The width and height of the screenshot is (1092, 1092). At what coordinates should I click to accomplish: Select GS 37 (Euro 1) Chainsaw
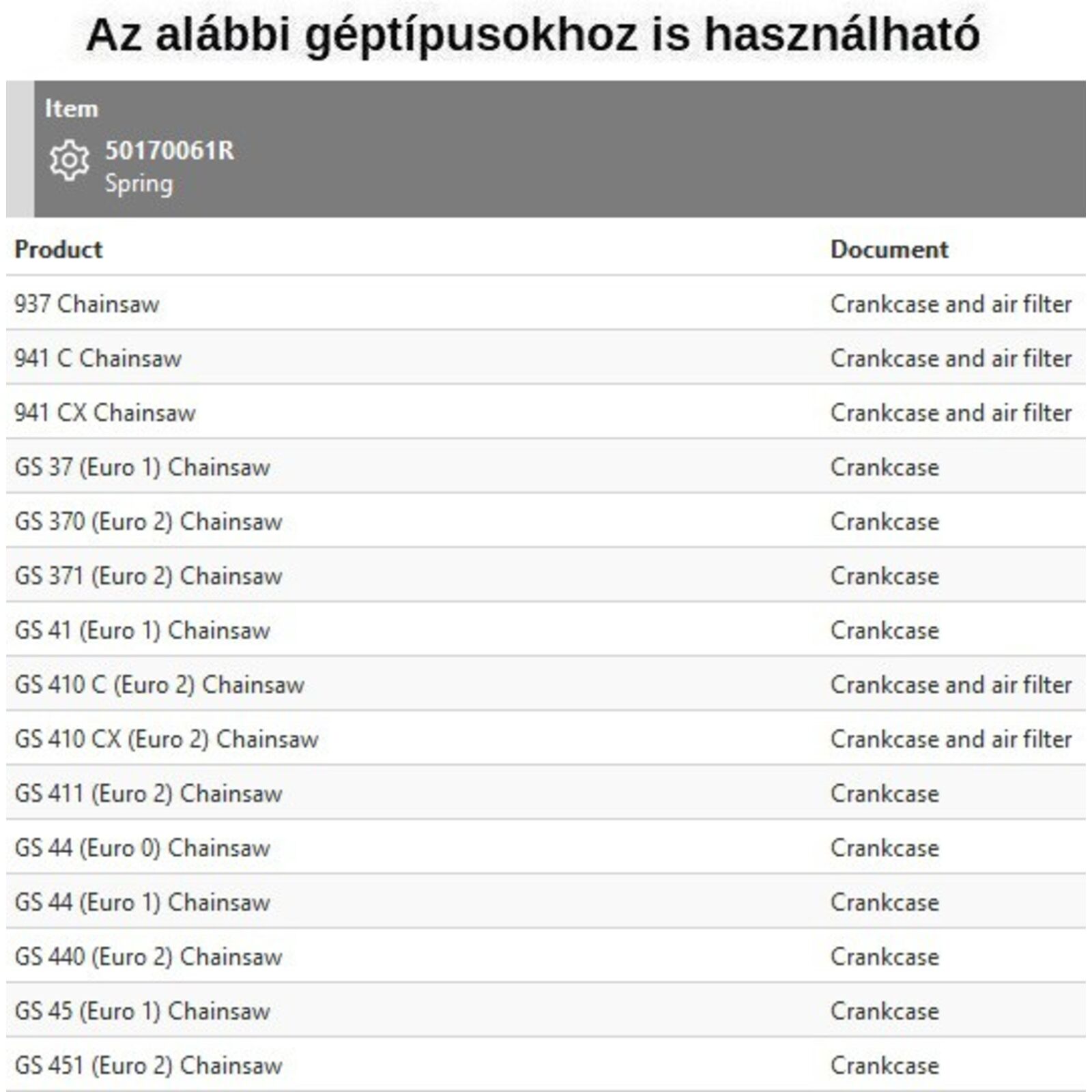[x=142, y=468]
